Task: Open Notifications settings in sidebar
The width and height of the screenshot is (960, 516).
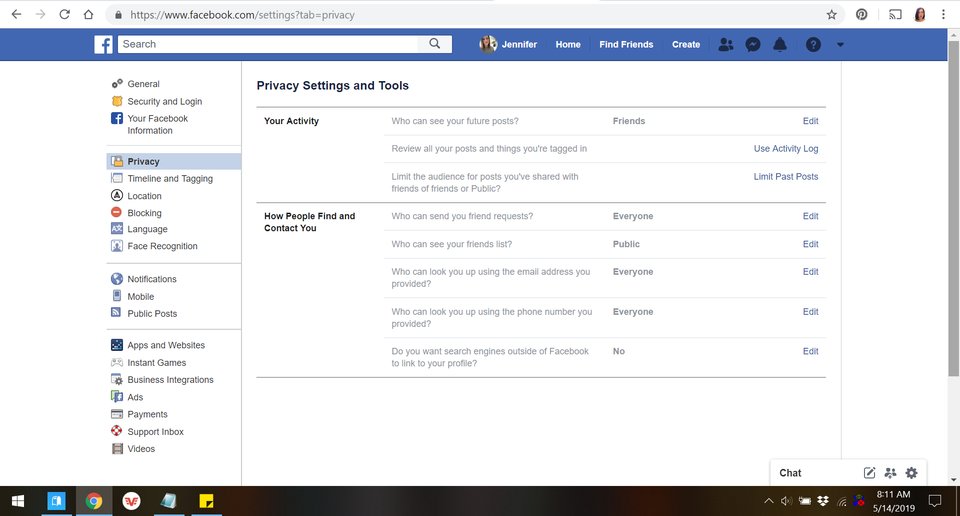Action: [151, 279]
